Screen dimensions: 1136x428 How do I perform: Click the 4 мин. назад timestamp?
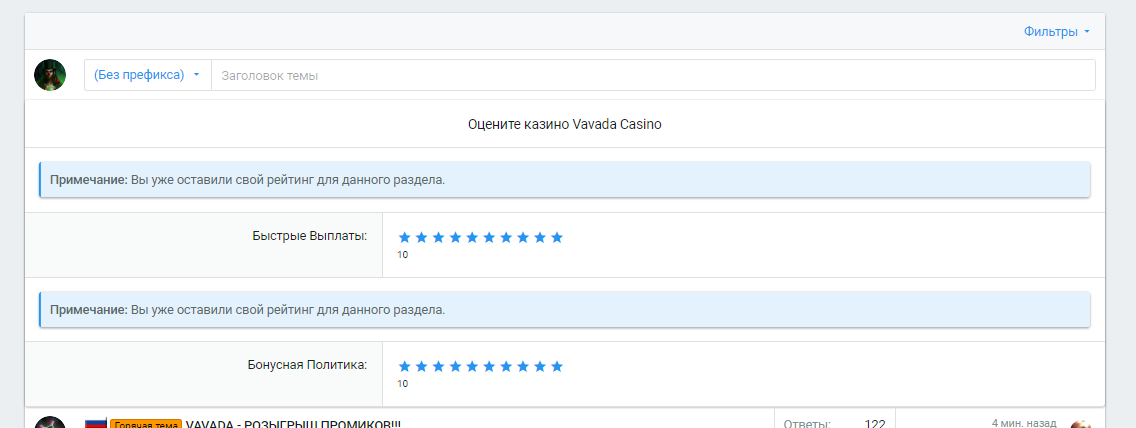(1024, 423)
